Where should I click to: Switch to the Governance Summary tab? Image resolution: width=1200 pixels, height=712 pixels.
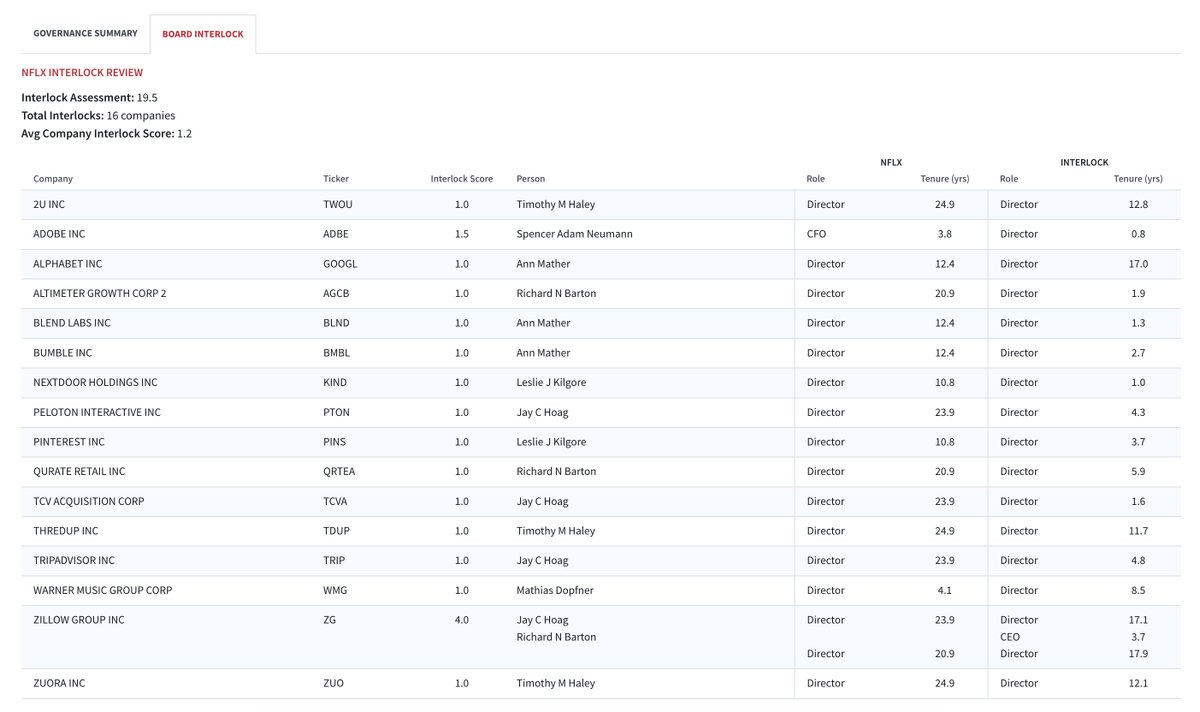85,33
